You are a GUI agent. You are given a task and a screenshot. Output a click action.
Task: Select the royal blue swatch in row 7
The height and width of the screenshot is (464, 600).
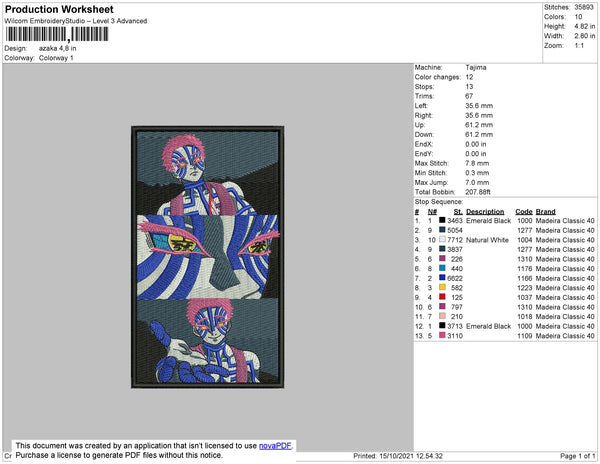[x=442, y=278]
